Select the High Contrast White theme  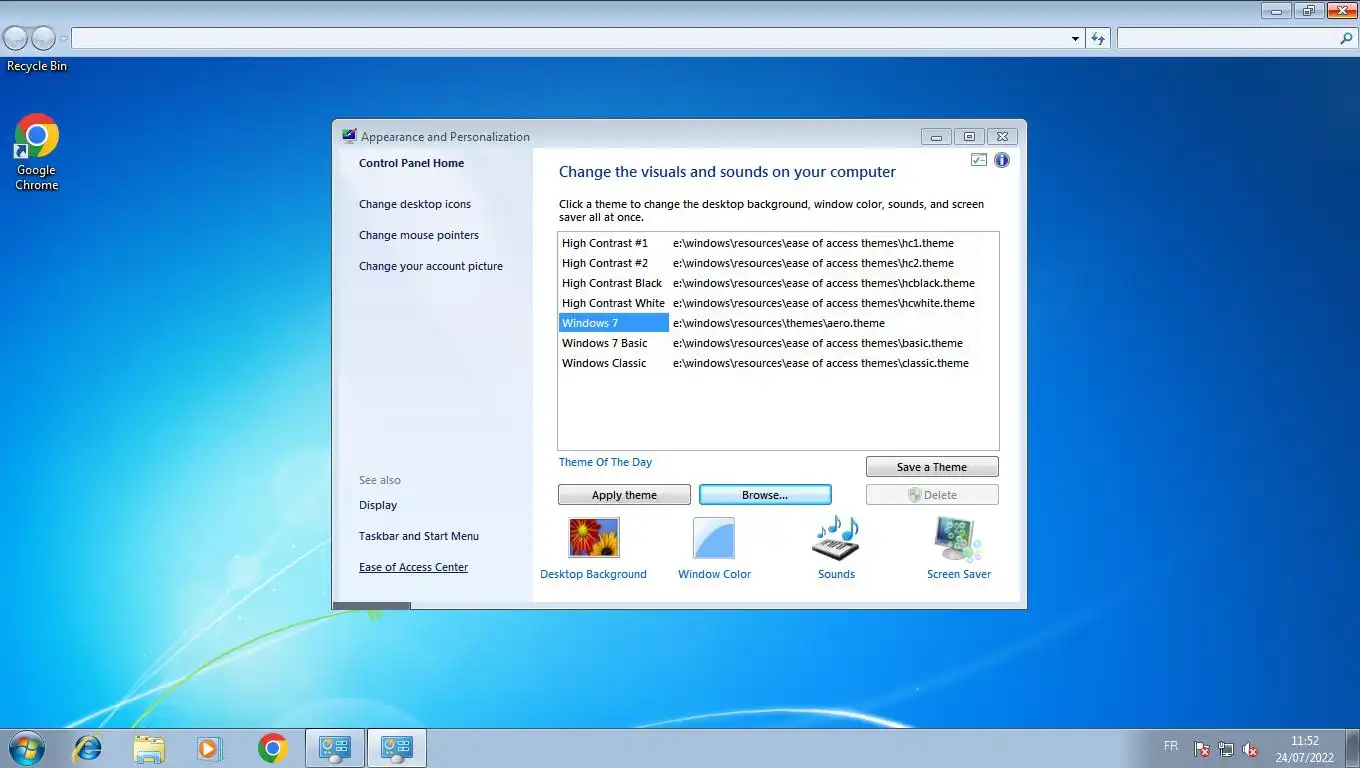(613, 303)
